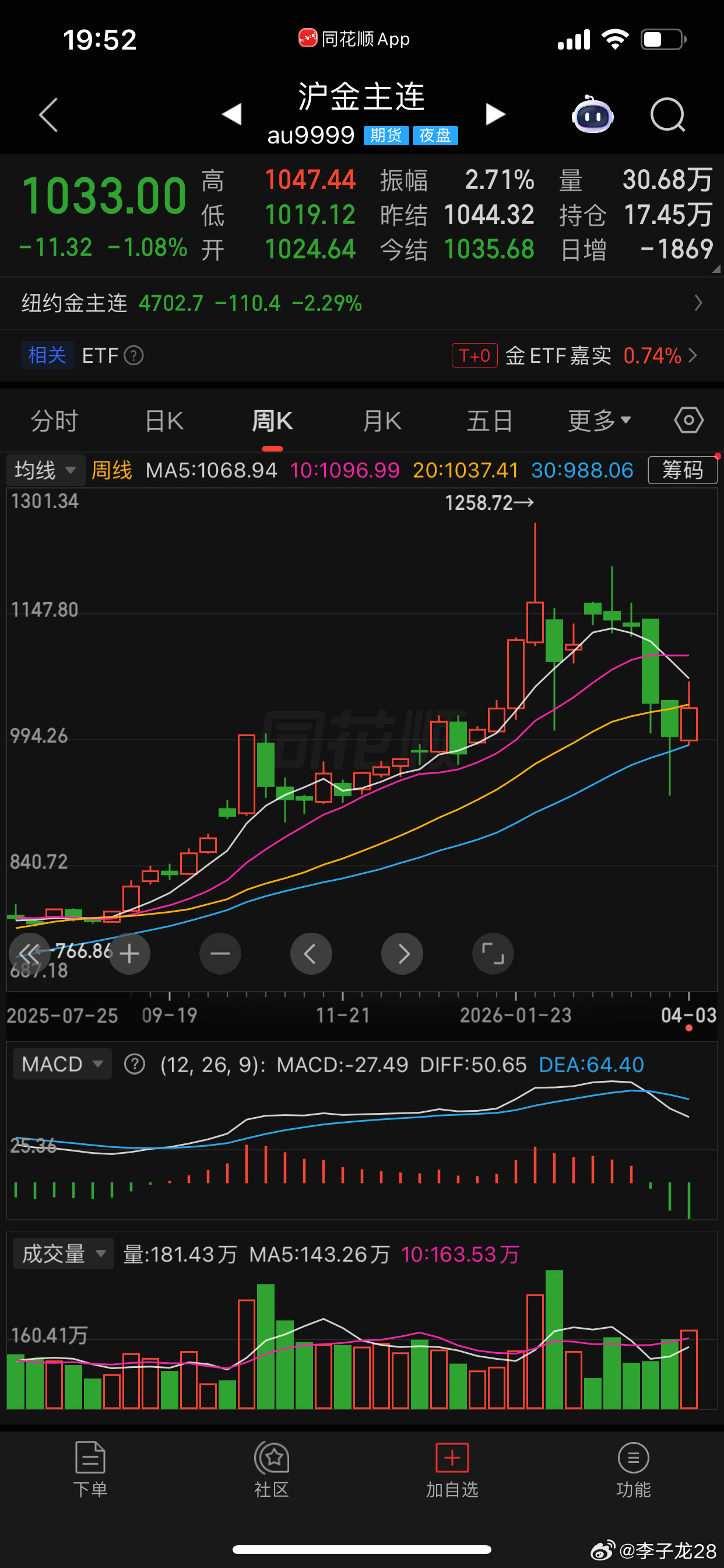The height and width of the screenshot is (1568, 724).
Task: Tap the 11-21 date marker
Action: point(343,1014)
